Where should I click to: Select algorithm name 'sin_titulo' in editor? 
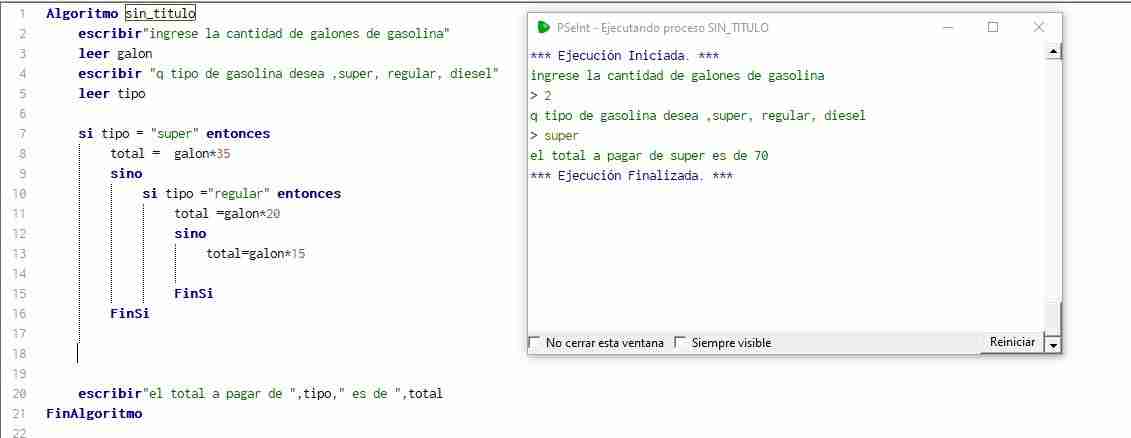coord(159,13)
